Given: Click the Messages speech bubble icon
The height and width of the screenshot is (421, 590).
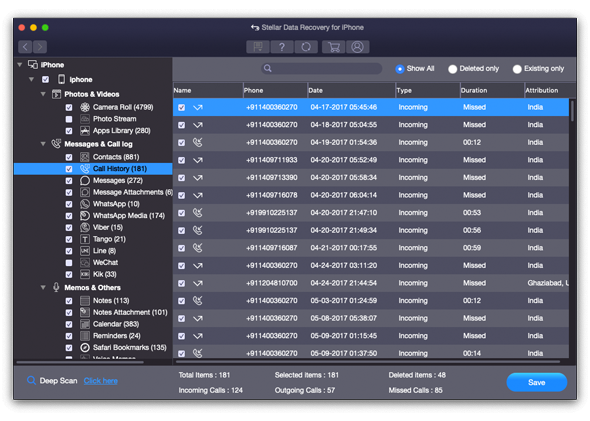Looking at the screenshot, I should click(85, 180).
